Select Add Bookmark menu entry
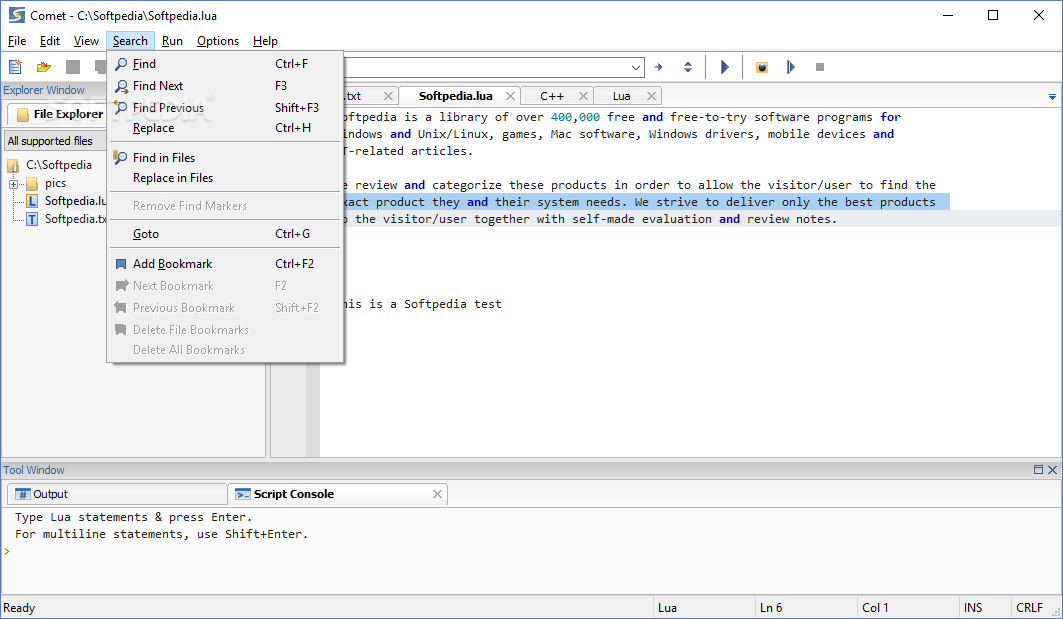This screenshot has height=619, width=1063. coord(225,264)
